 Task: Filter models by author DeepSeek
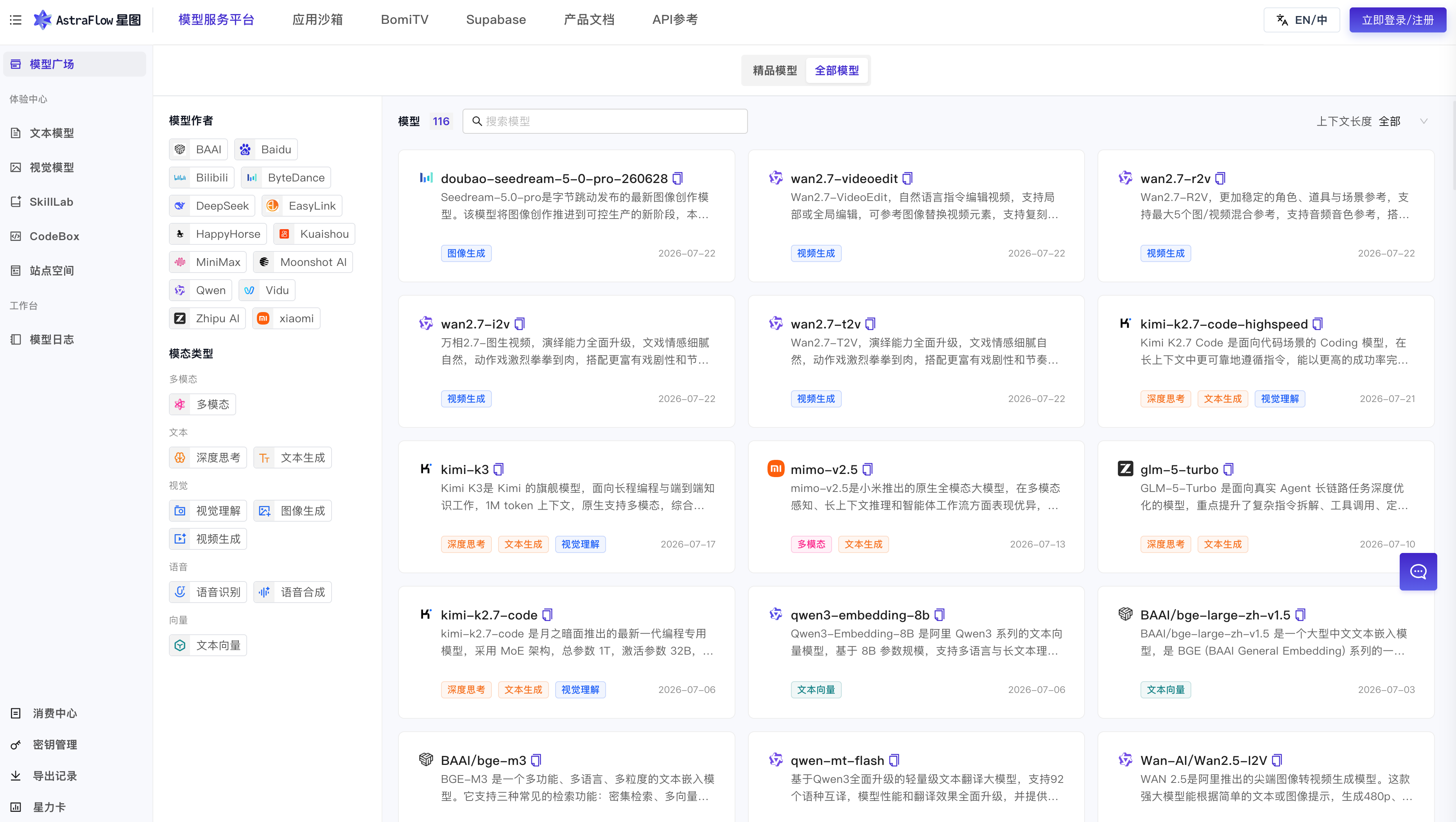[212, 206]
